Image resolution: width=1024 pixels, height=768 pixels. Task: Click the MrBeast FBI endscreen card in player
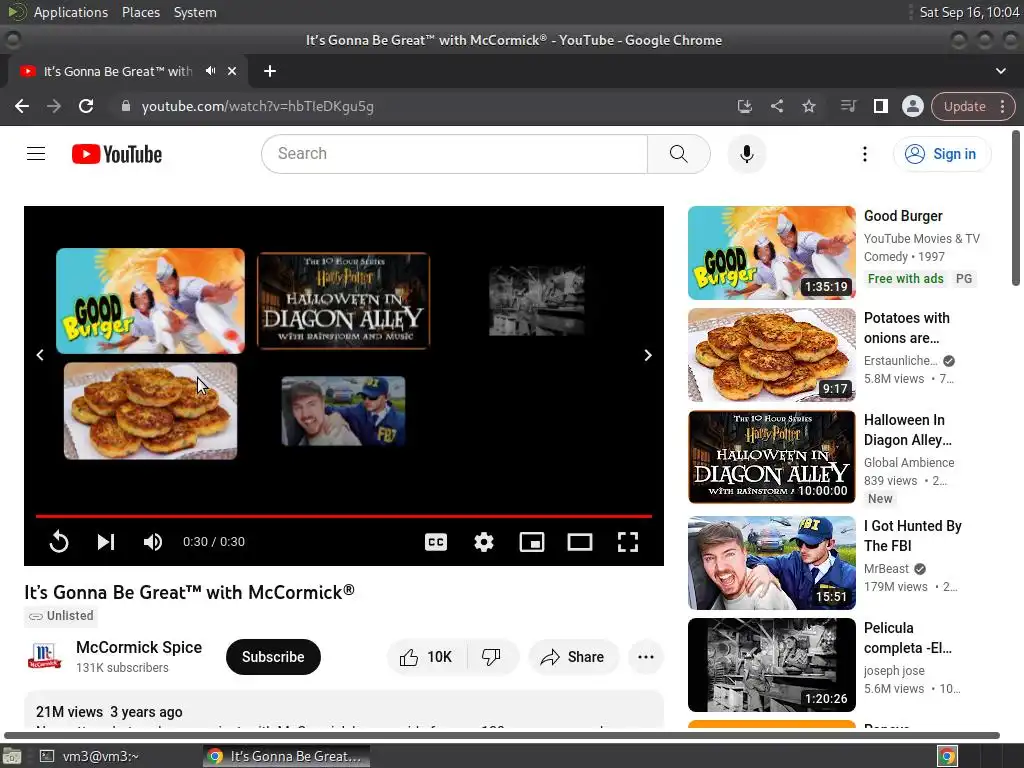pos(343,411)
